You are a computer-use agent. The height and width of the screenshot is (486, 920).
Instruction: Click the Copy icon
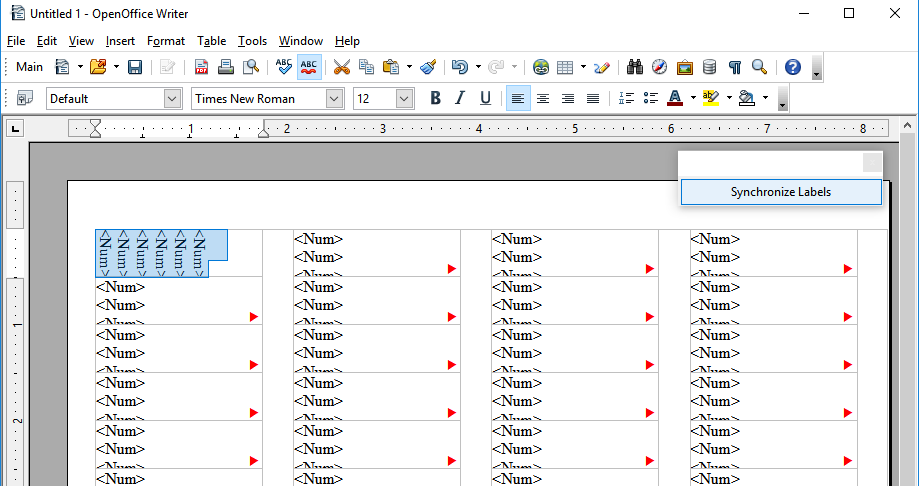(x=367, y=67)
